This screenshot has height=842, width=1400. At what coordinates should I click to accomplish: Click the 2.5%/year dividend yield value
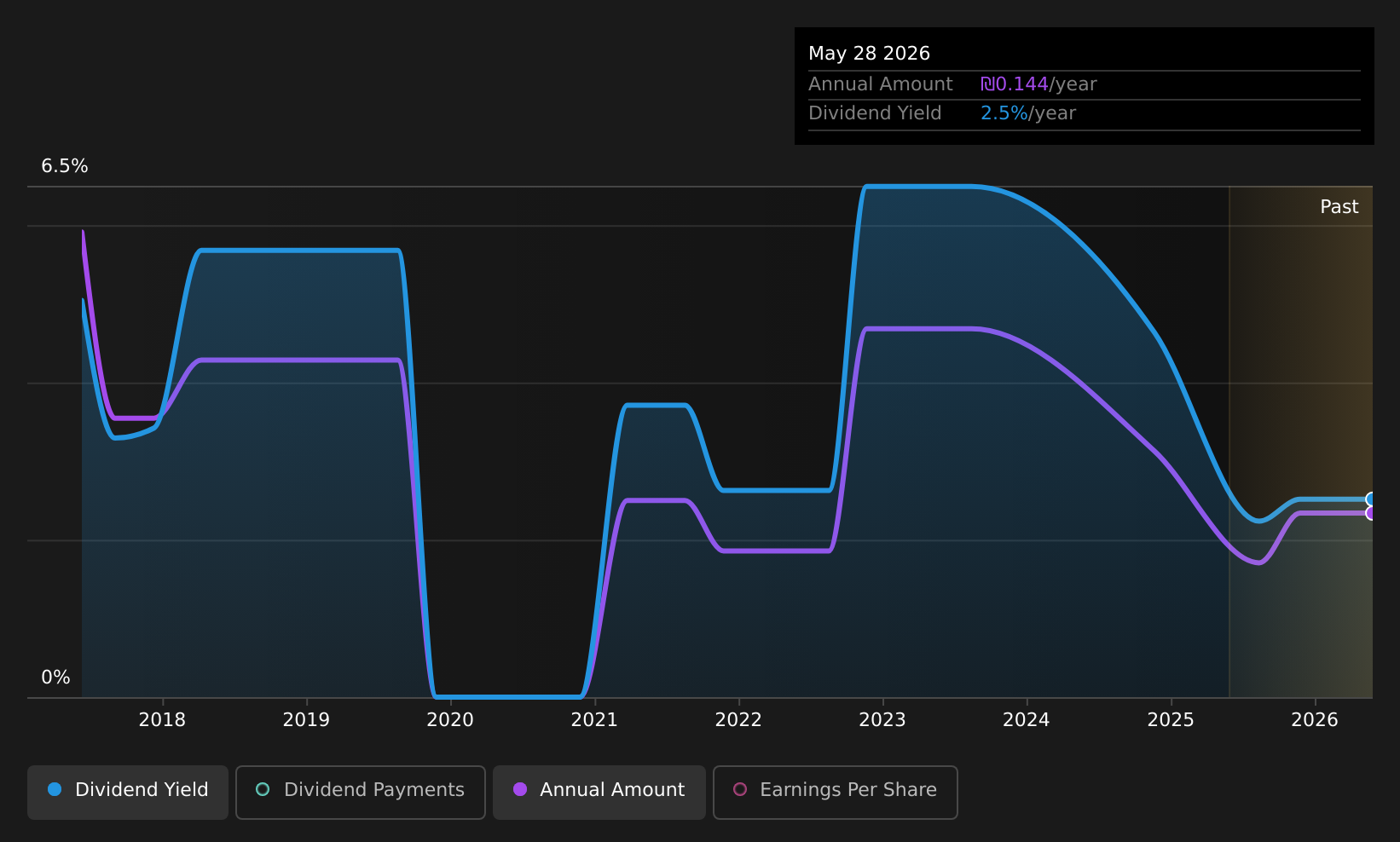point(1028,113)
